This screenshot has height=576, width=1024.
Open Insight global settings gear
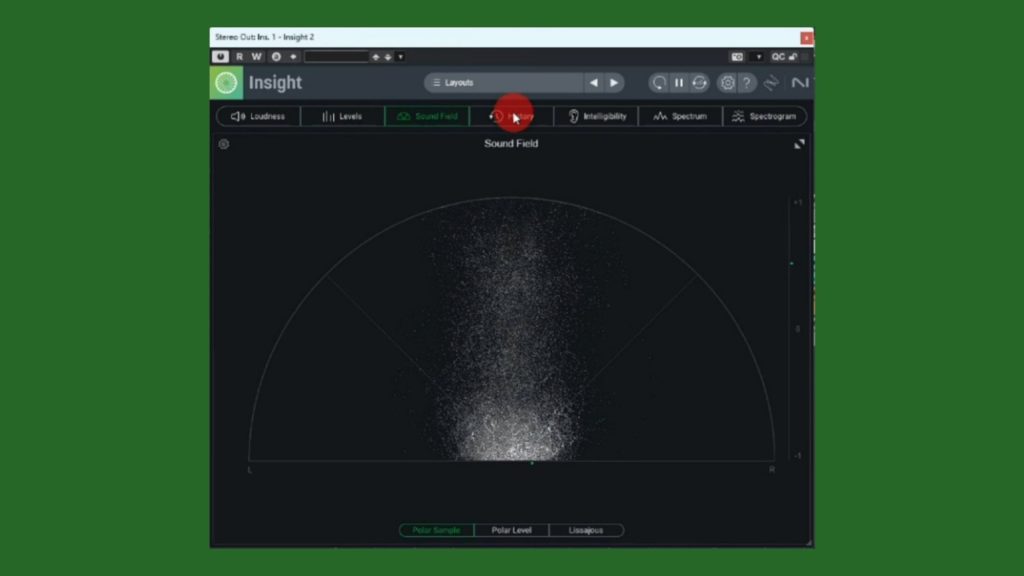727,83
